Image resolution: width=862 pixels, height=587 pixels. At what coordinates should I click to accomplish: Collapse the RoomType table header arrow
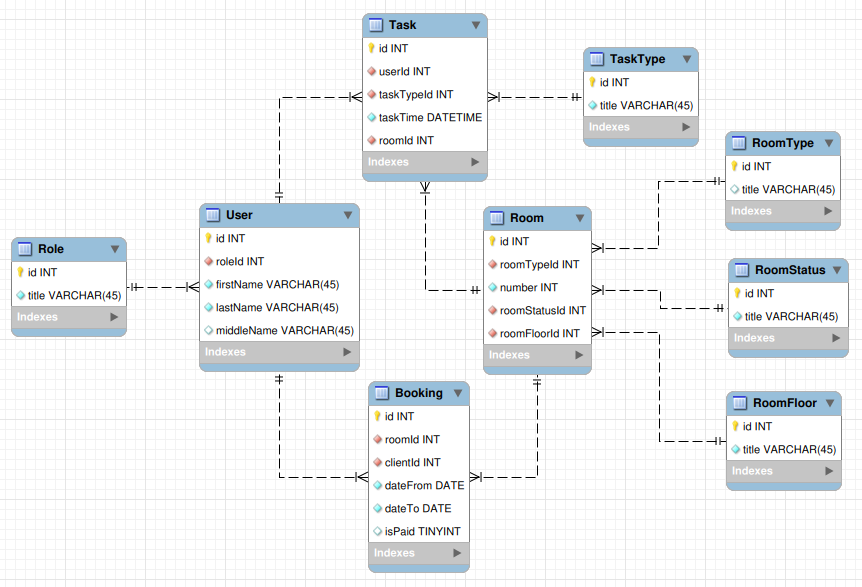pos(828,143)
